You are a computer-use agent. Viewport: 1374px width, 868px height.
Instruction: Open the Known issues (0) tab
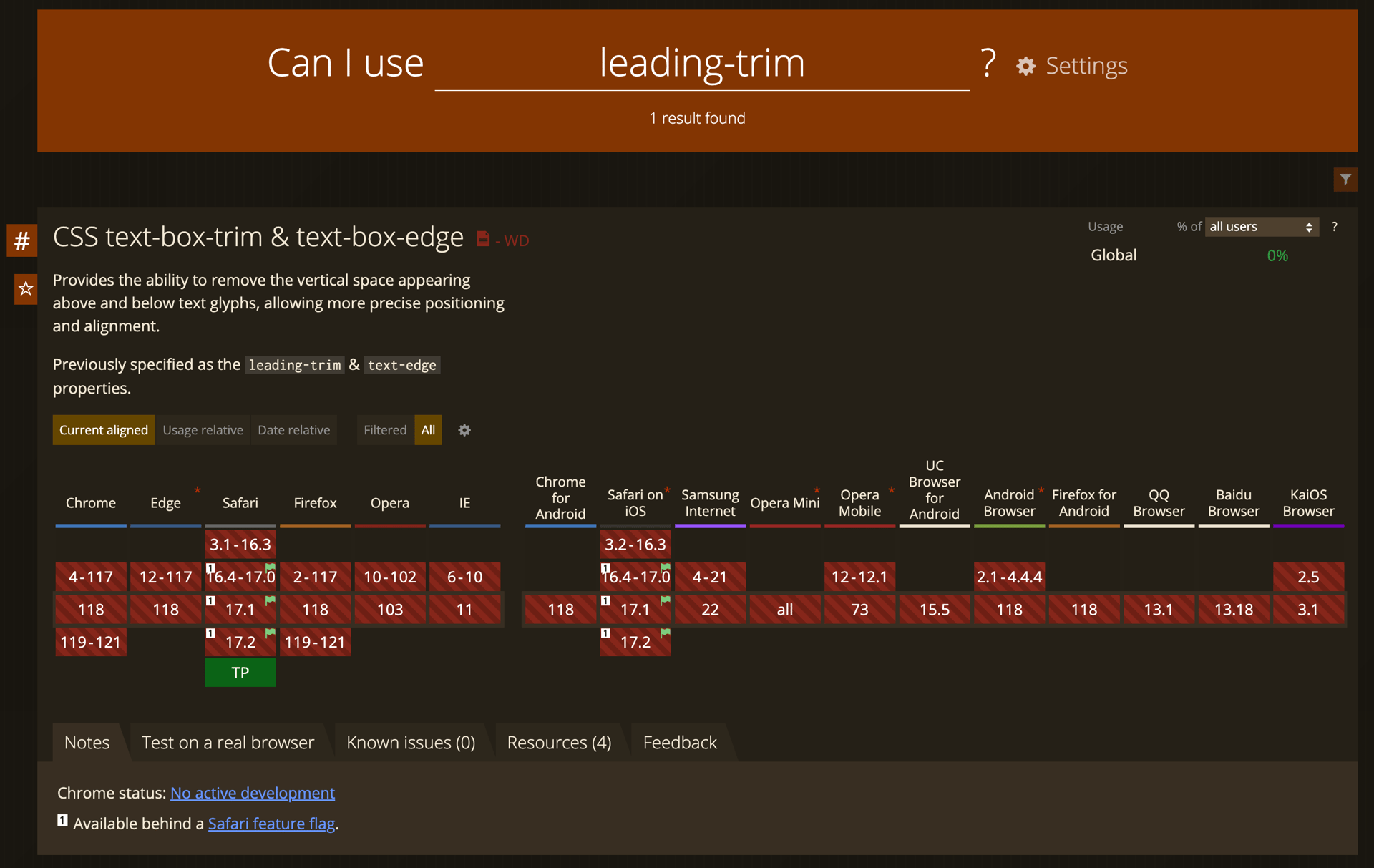tap(411, 743)
